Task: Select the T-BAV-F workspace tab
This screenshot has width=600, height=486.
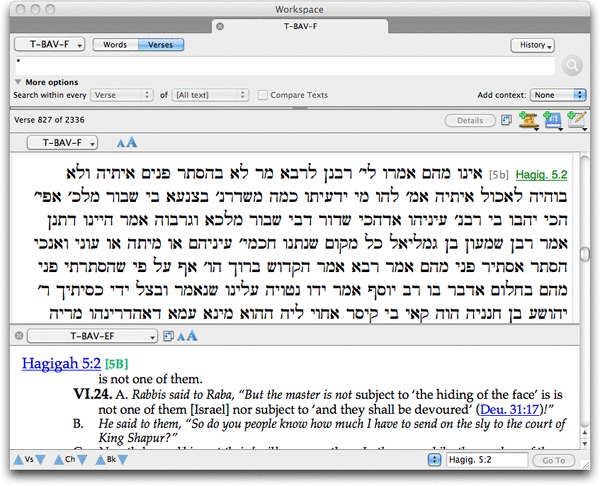Action: (x=300, y=26)
